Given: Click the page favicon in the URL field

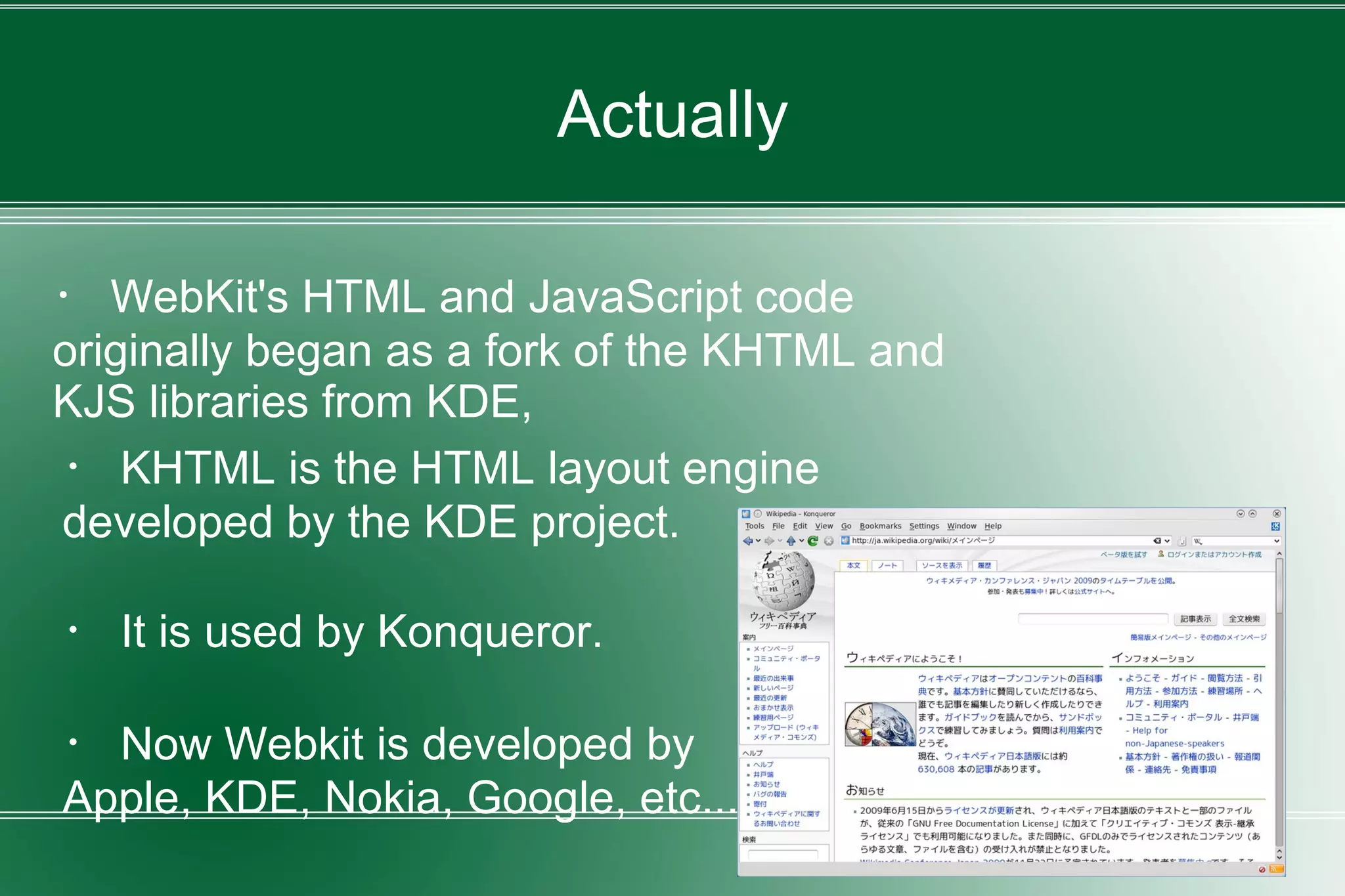Looking at the screenshot, I should (846, 541).
